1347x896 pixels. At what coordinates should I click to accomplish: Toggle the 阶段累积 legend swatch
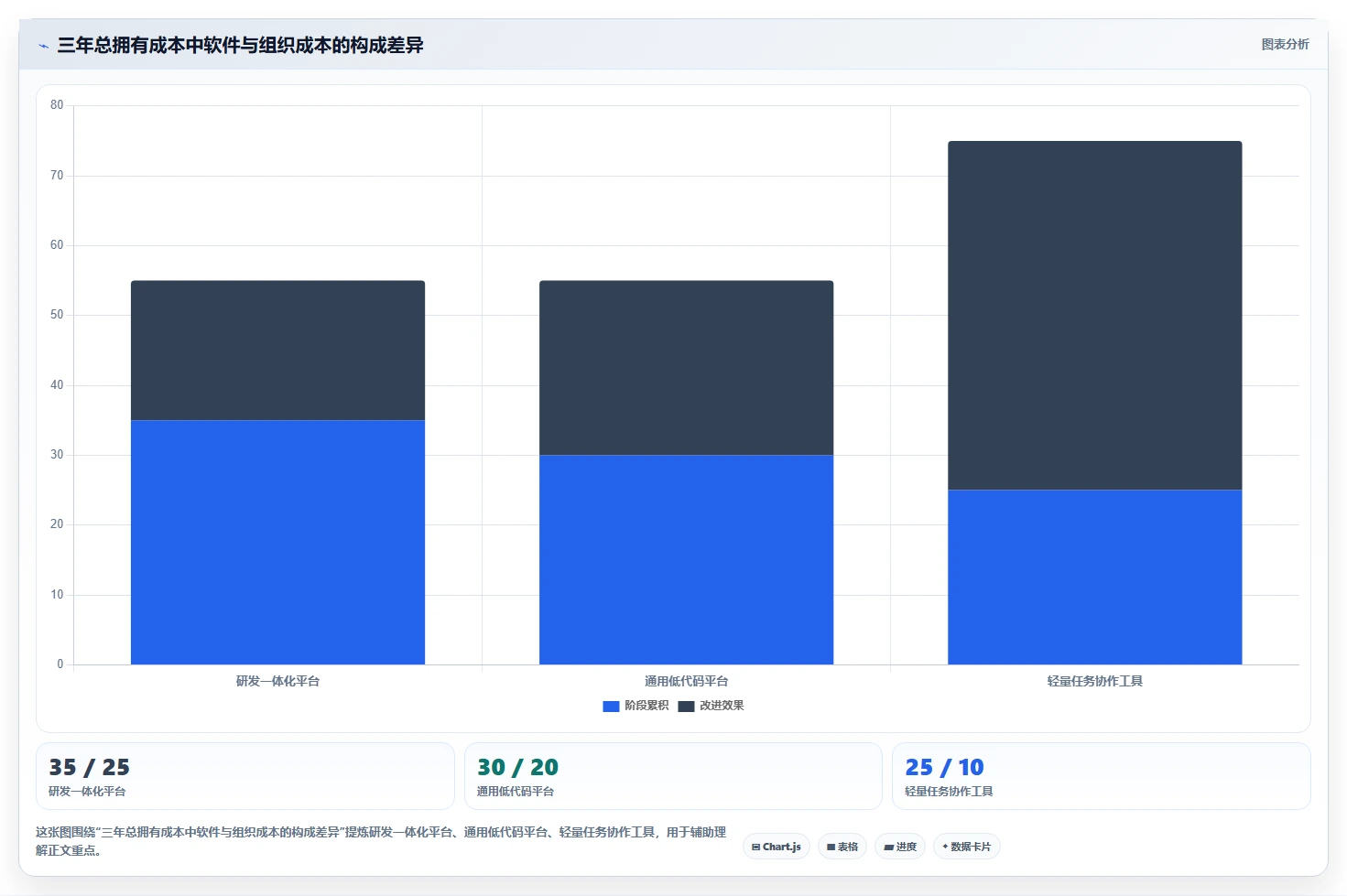click(611, 706)
